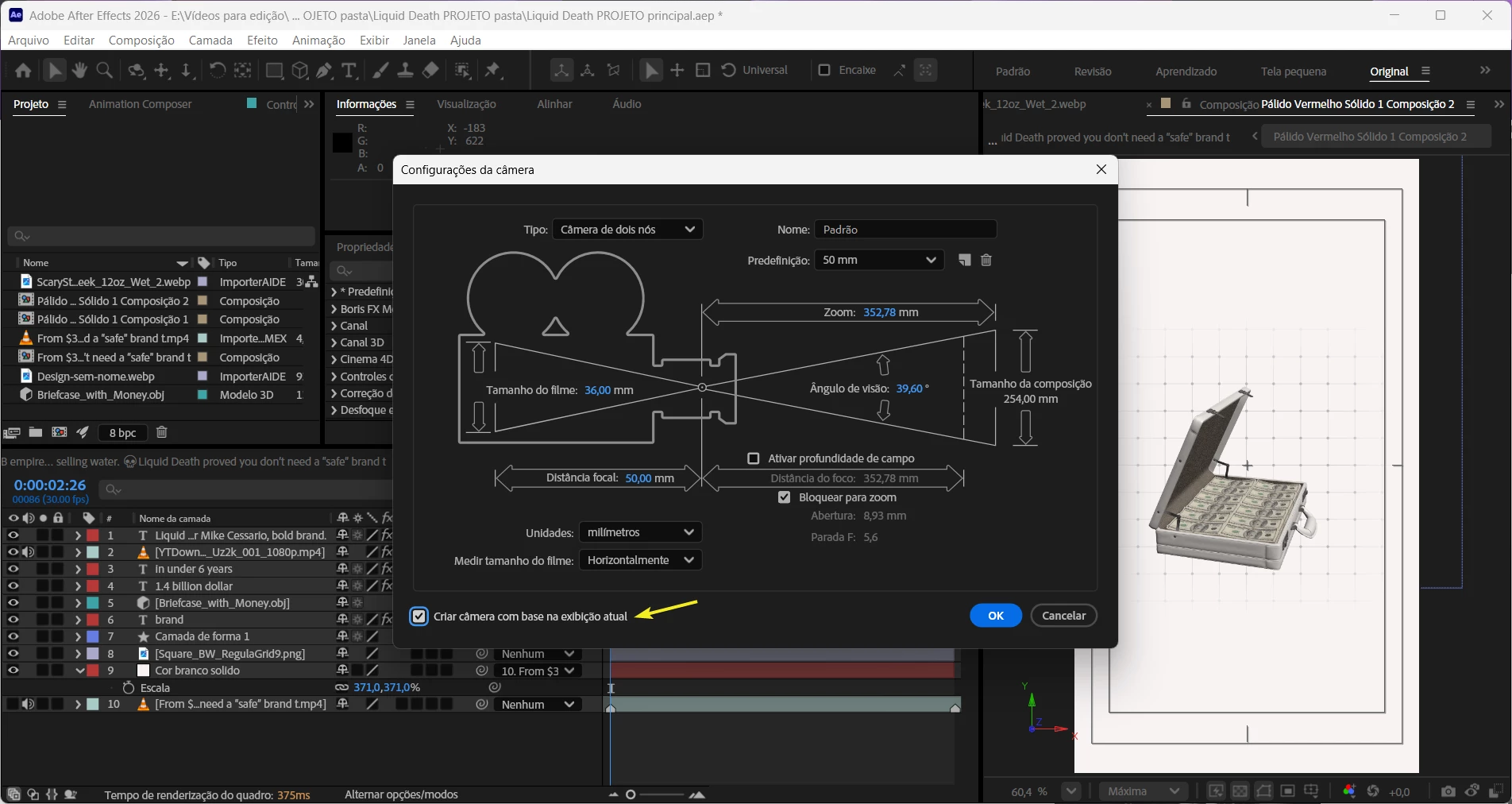Hide the 'Camada de forma 1' layer
The image size is (1512, 804).
pos(13,636)
